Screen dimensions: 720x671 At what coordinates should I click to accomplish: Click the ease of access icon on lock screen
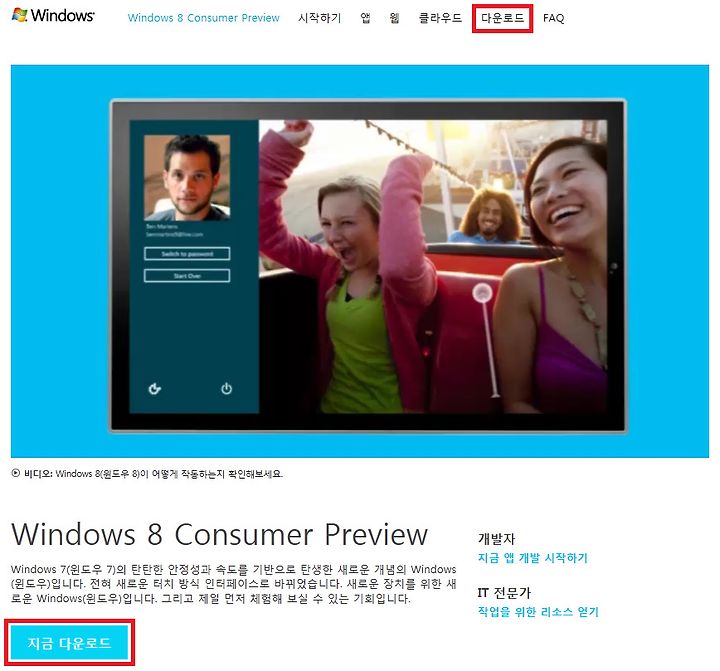(155, 389)
